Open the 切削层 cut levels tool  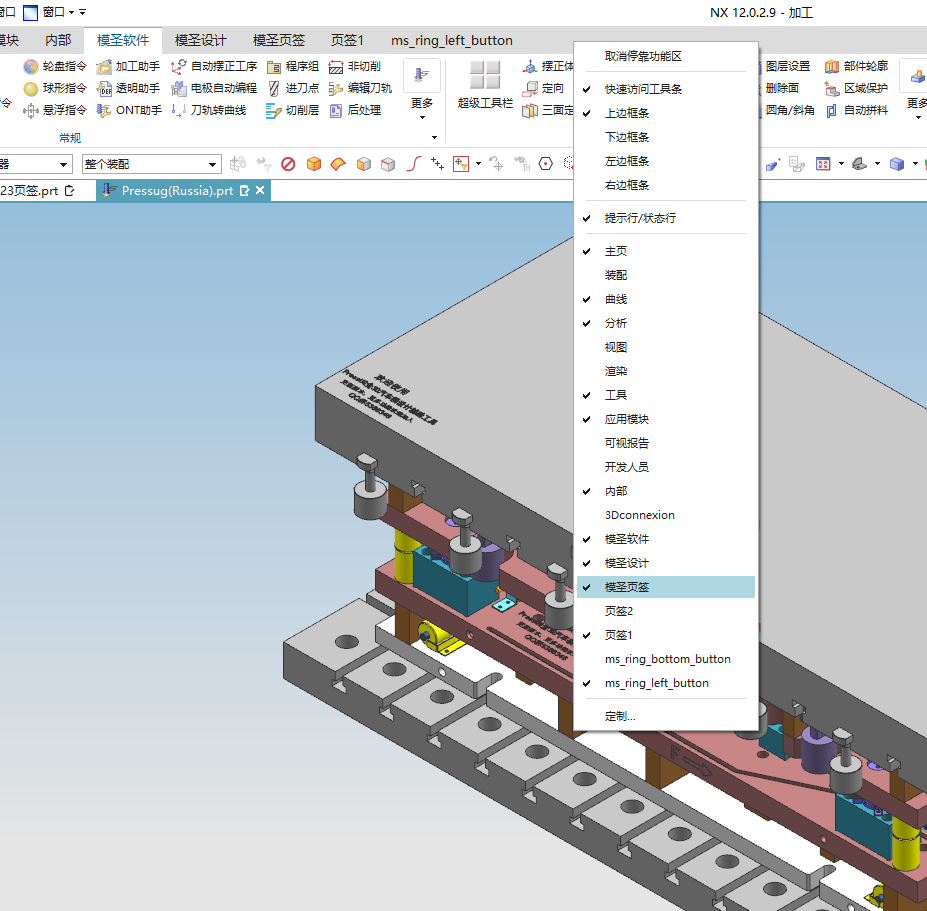click(293, 110)
